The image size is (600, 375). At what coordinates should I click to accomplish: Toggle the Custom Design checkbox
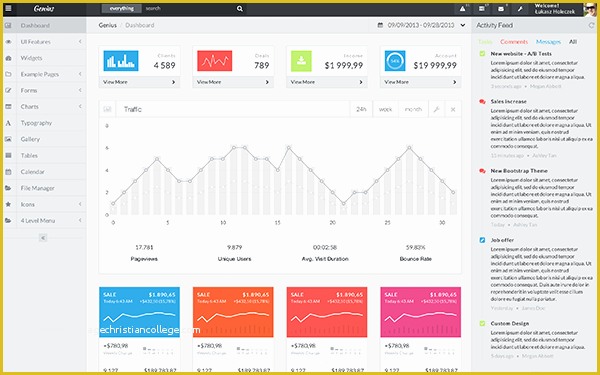(x=482, y=323)
